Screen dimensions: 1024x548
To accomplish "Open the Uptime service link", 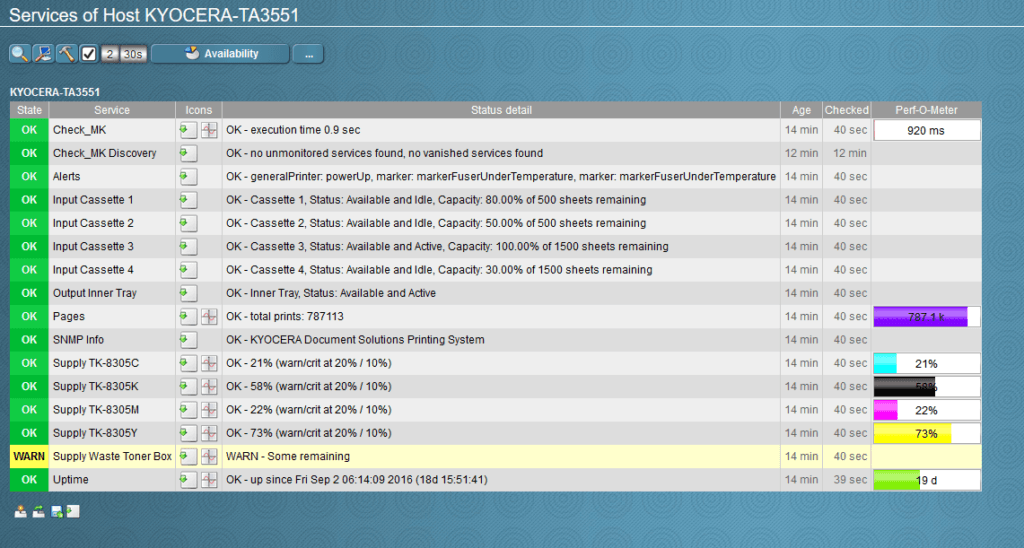I will pyautogui.click(x=71, y=479).
